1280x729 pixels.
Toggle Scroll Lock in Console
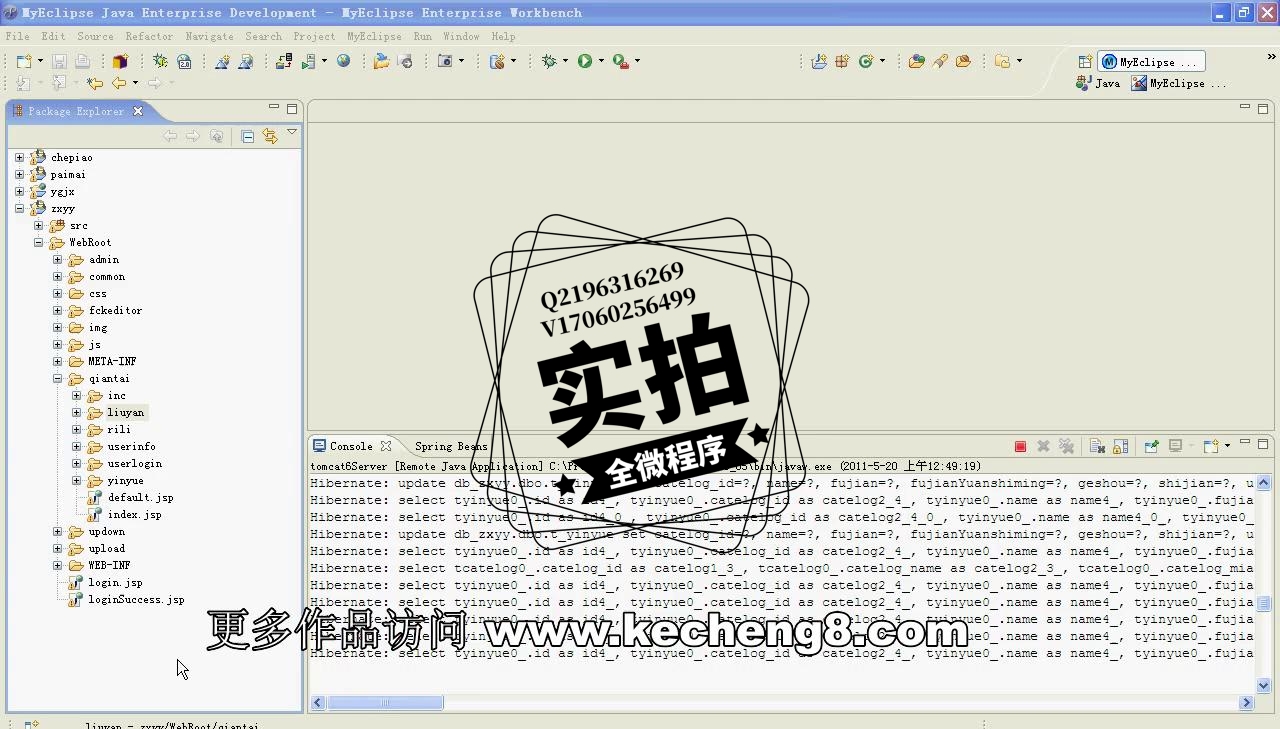(1120, 446)
